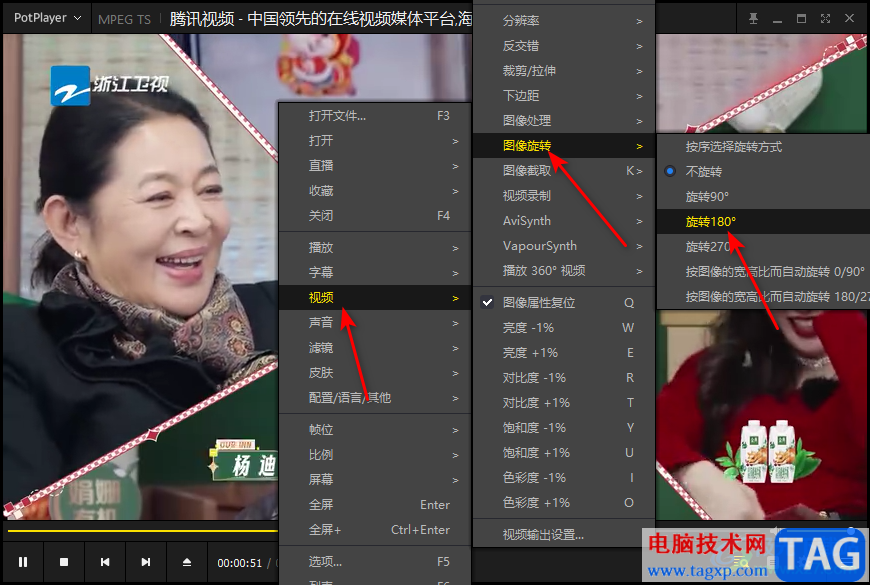Expand the 声音 submenu
The height and width of the screenshot is (585, 870).
[x=375, y=322]
